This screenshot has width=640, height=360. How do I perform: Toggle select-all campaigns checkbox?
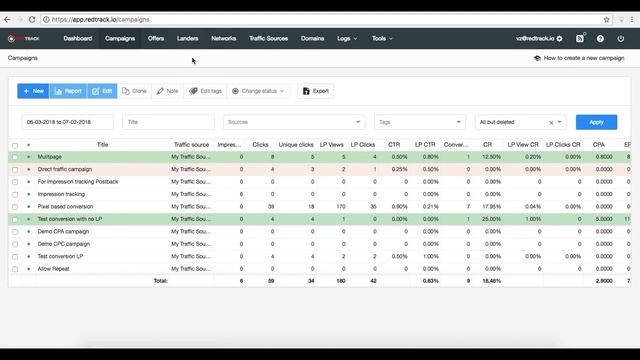pyautogui.click(x=15, y=145)
